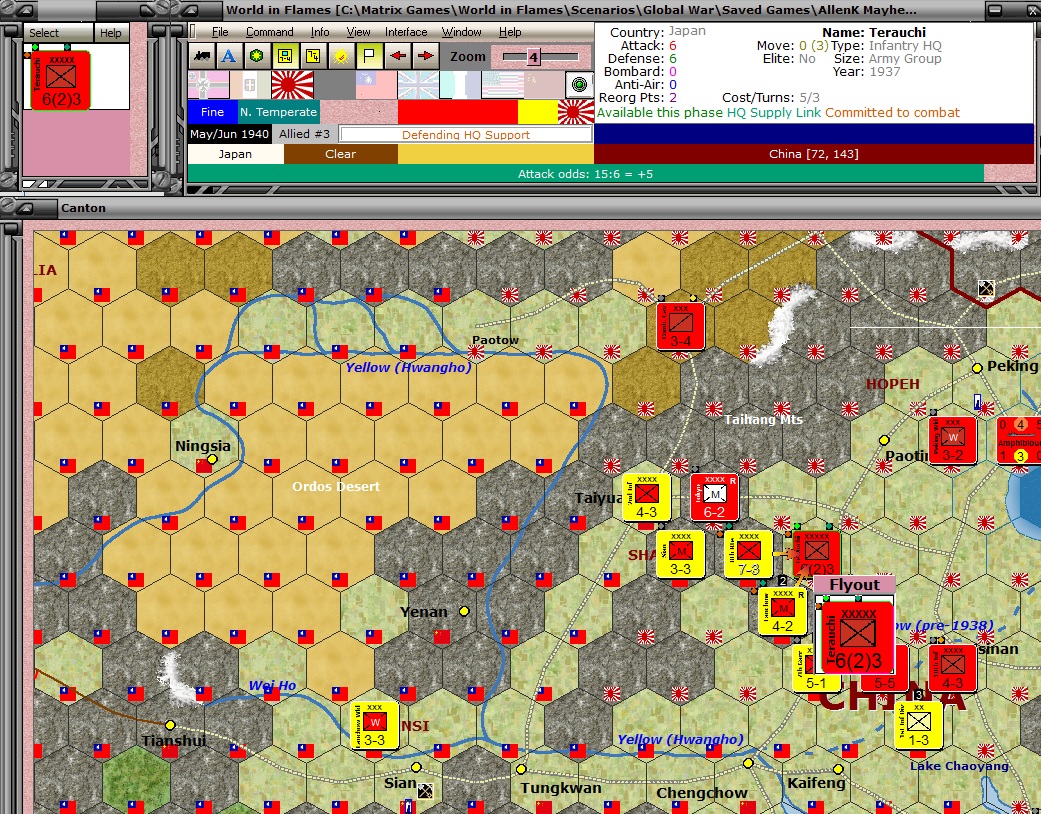Select the Nationalist China flag button
Image resolution: width=1041 pixels, height=814 pixels.
(376, 85)
